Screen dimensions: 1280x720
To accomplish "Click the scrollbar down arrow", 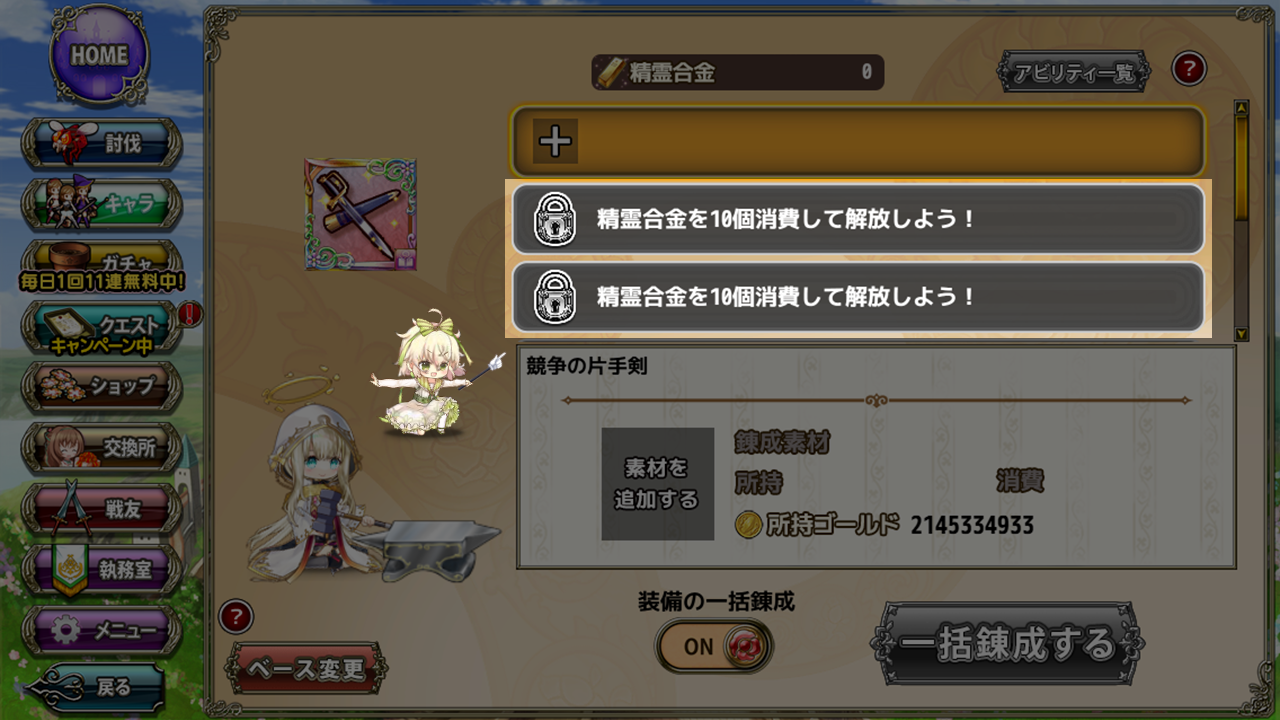I will coord(1241,333).
